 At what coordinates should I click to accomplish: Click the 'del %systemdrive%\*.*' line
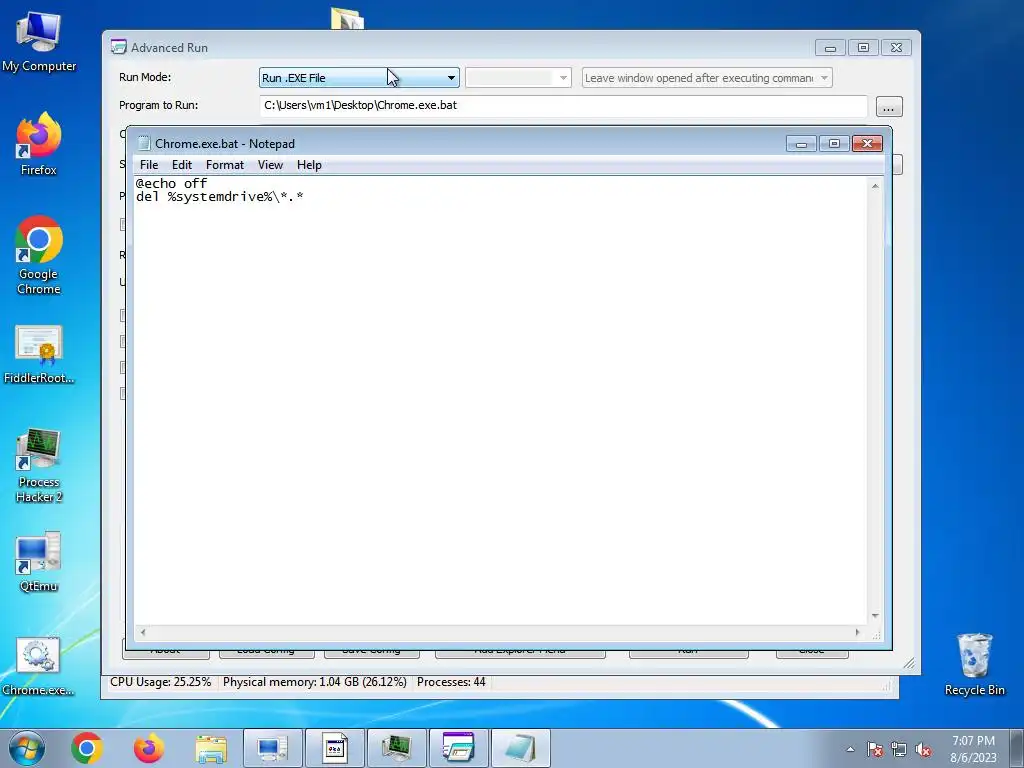tap(219, 197)
